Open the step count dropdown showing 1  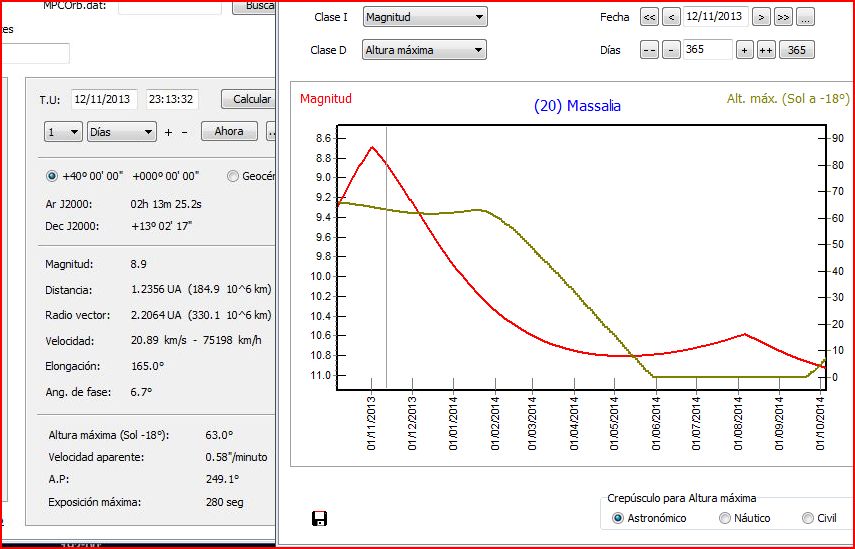[x=63, y=131]
